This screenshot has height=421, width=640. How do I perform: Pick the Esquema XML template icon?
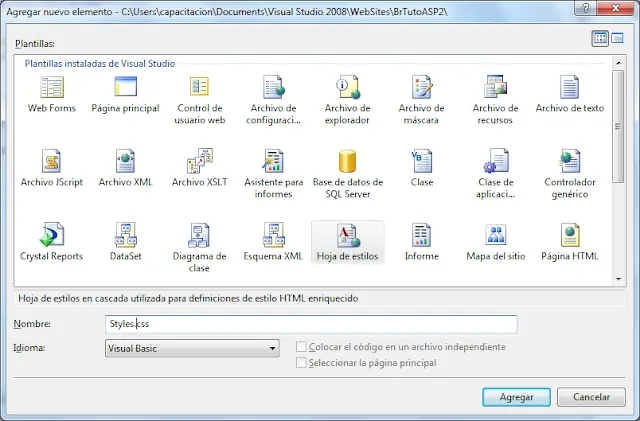273,235
